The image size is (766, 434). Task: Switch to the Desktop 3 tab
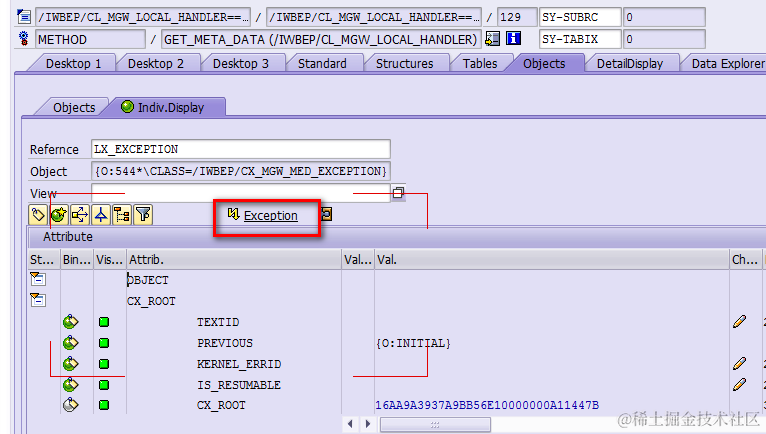click(241, 64)
